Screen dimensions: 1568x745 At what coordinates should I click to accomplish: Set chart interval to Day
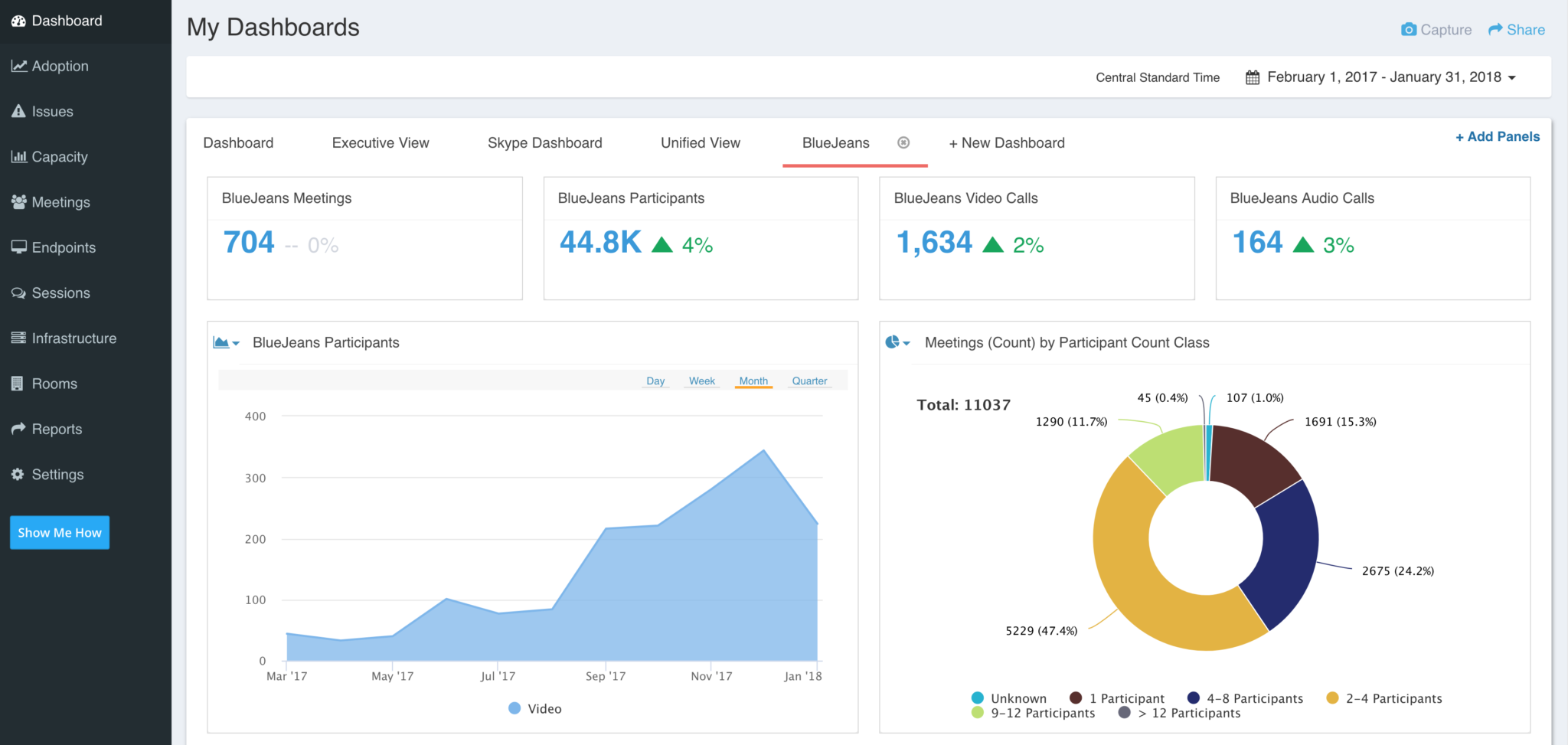click(655, 381)
